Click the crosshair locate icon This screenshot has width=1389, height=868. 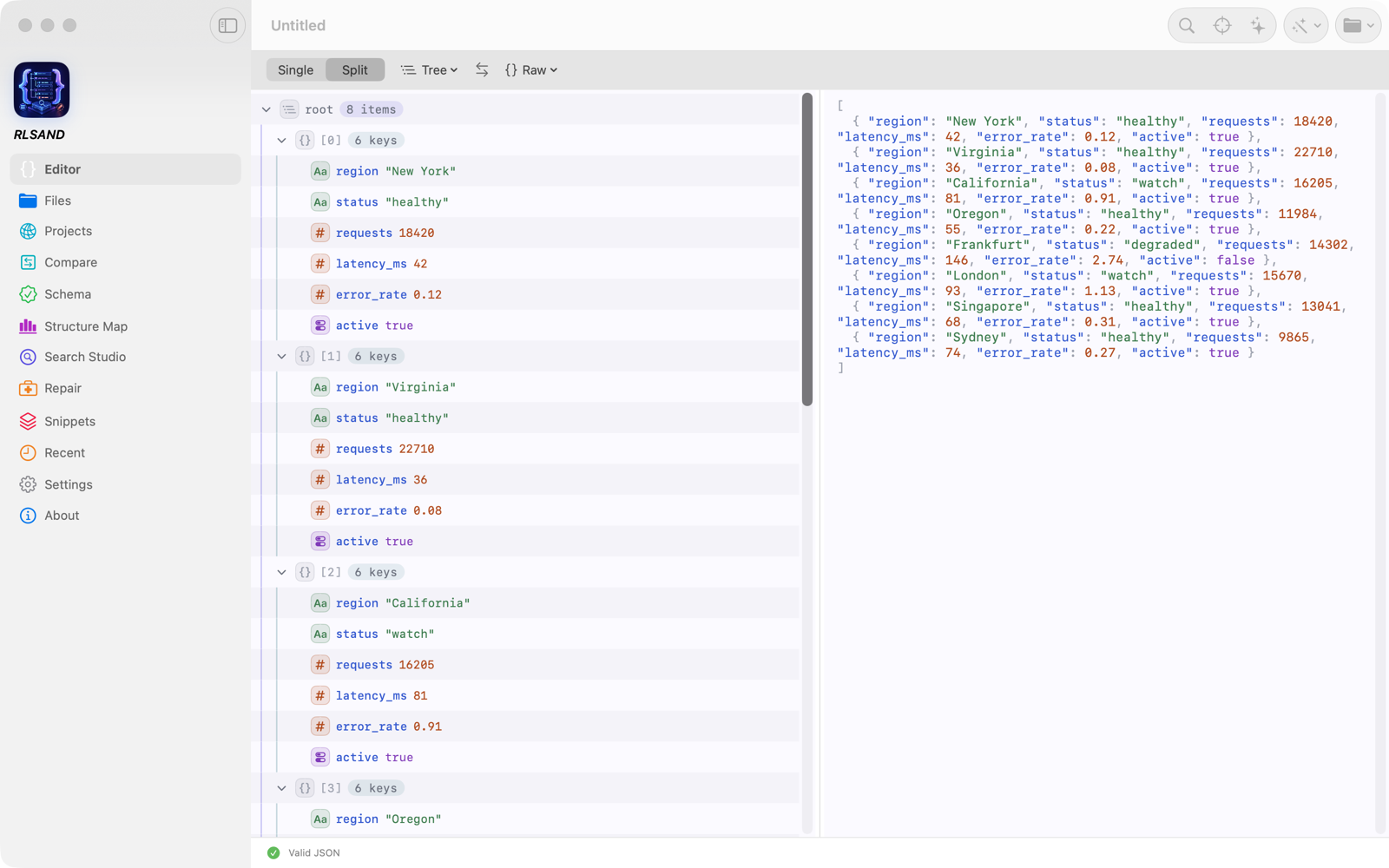pyautogui.click(x=1221, y=26)
